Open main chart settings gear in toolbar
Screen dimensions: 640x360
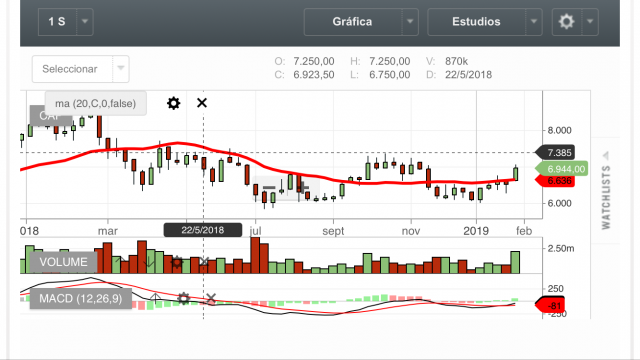pyautogui.click(x=566, y=21)
